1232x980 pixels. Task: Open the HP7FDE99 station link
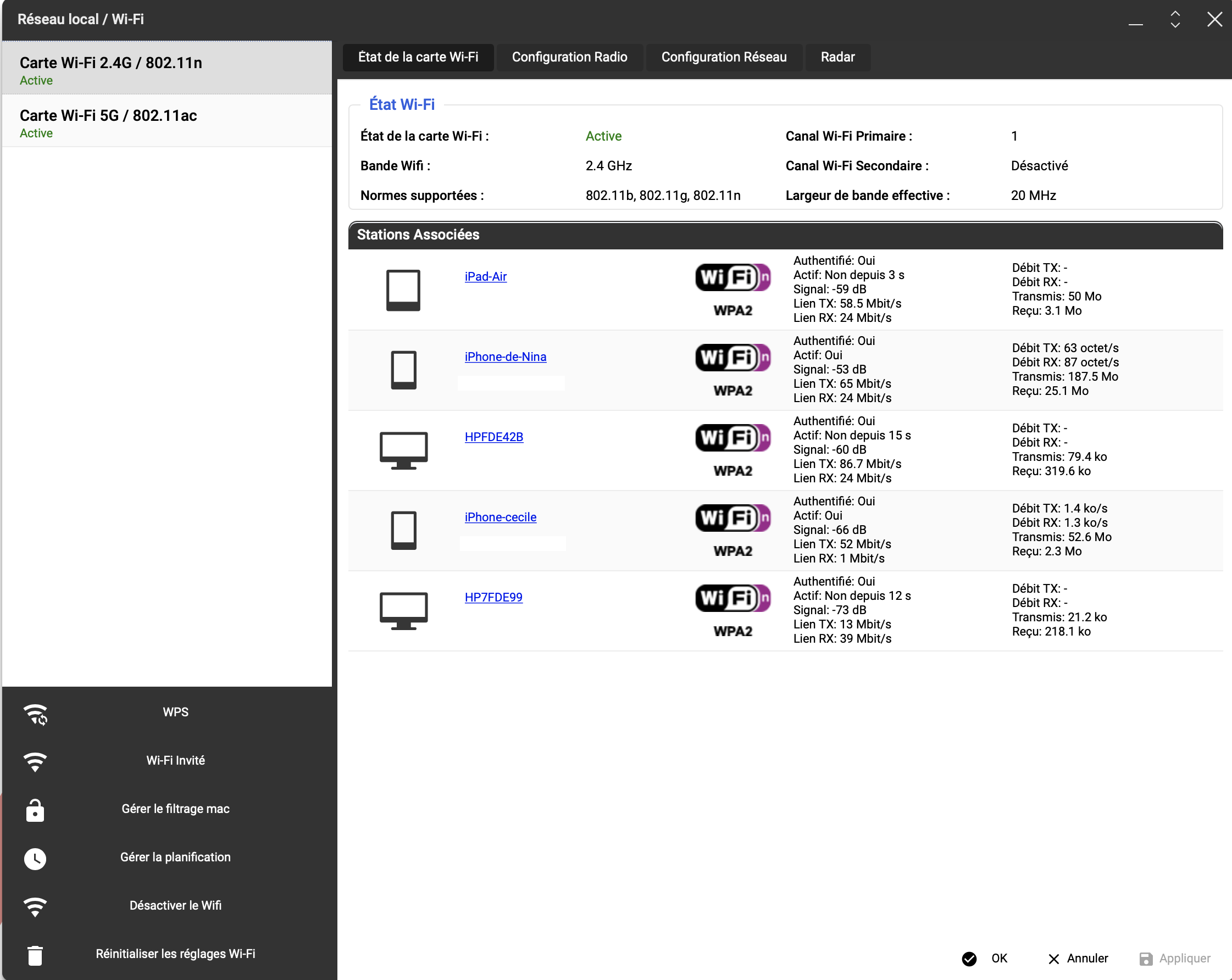pos(493,597)
